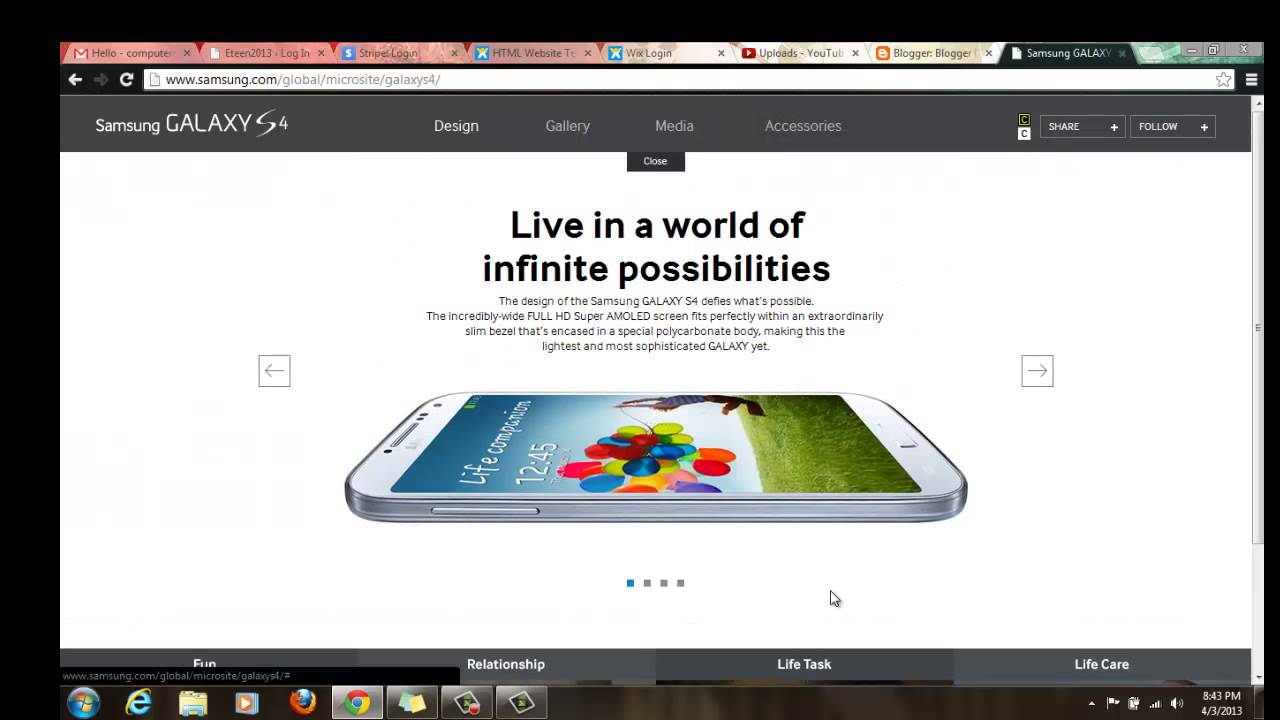Open the Life Task section
Viewport: 1280px width, 720px height.
click(x=804, y=664)
